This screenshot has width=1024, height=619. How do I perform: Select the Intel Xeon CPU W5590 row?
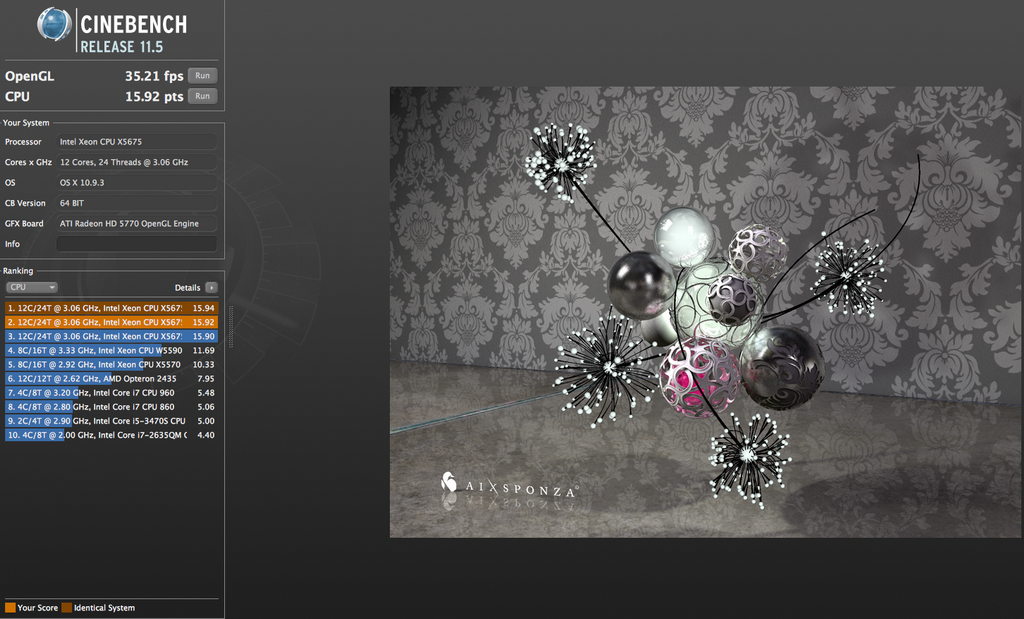(111, 350)
